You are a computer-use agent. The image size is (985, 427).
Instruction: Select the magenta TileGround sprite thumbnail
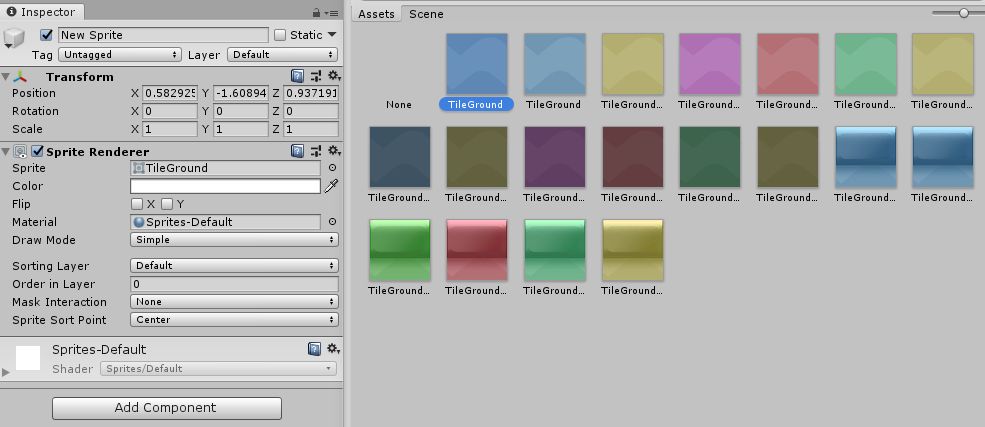tap(709, 64)
